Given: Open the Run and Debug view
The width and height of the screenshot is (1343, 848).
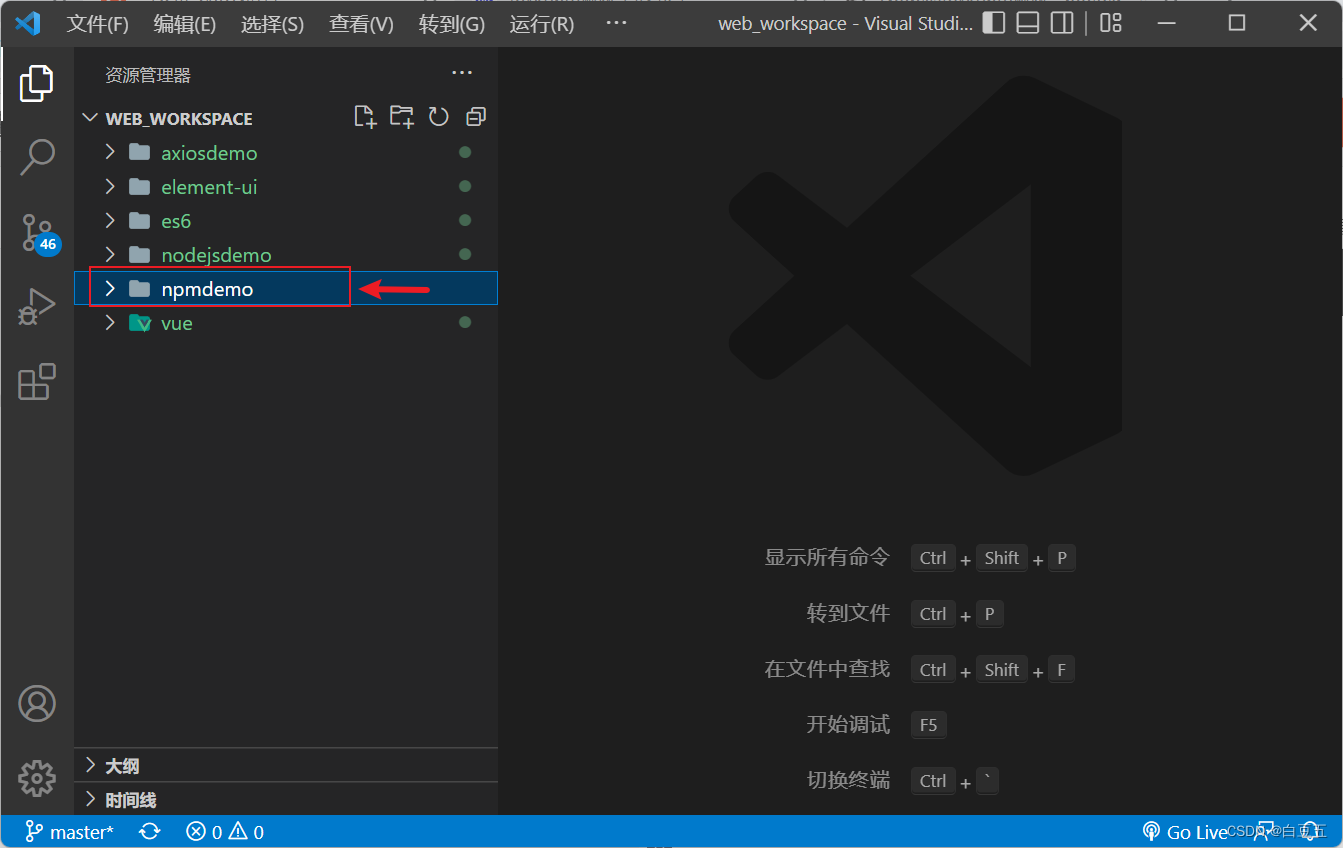Looking at the screenshot, I should click(x=36, y=307).
